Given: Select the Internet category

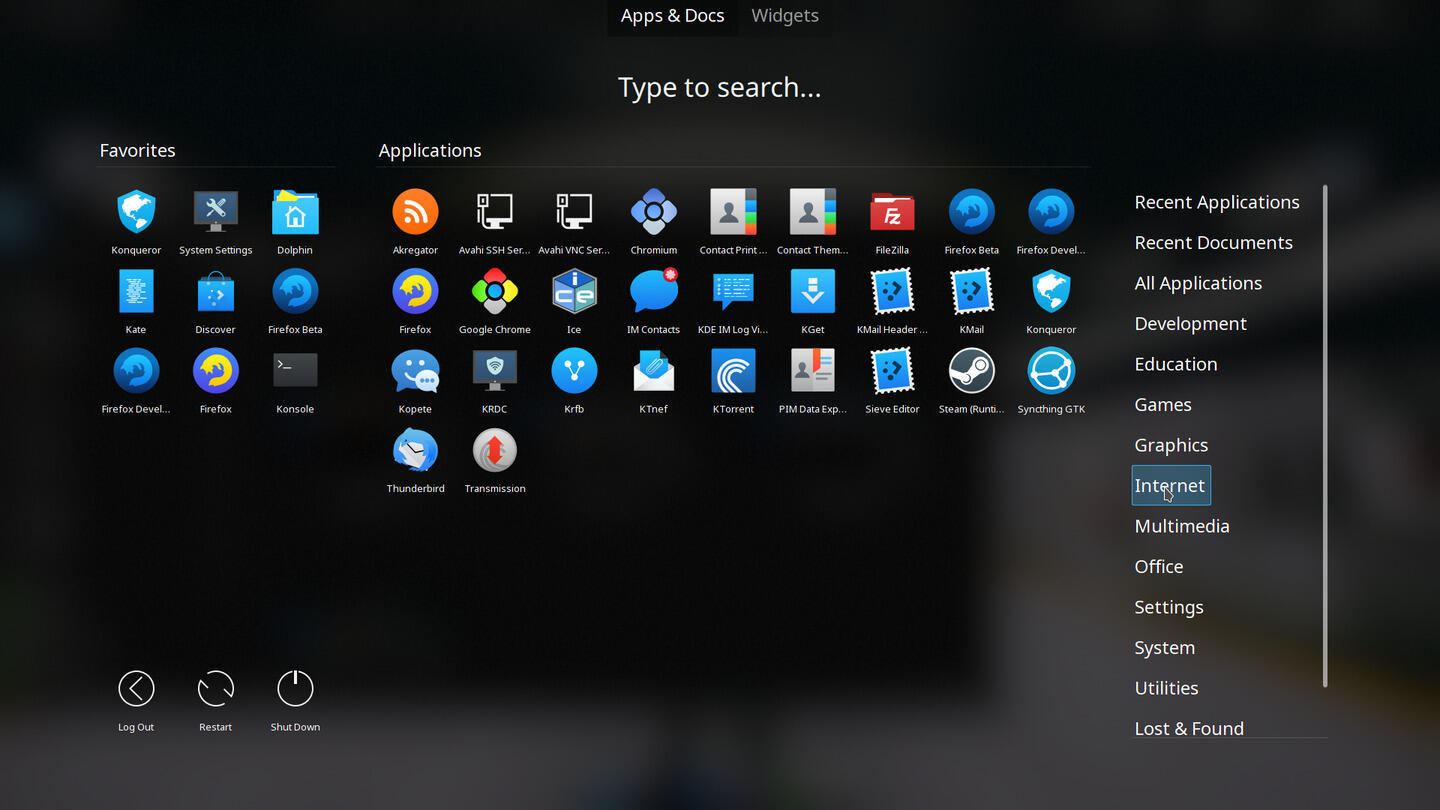Looking at the screenshot, I should click(1170, 486).
